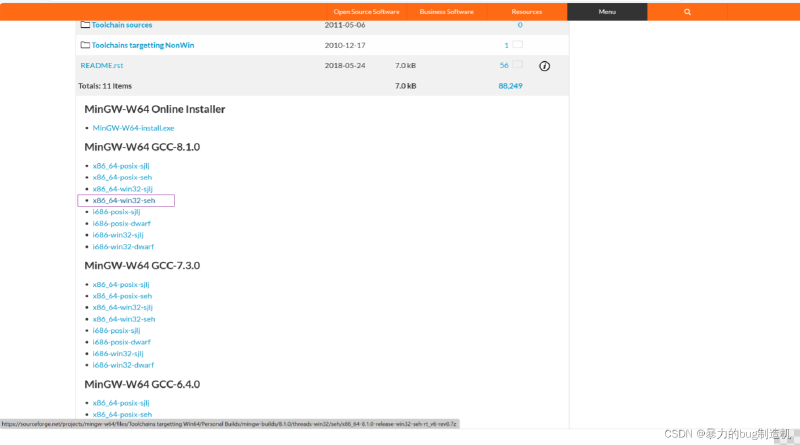Open GCC-8.1.0 i686-win32-dwarf link
The height and width of the screenshot is (445, 800).
pyautogui.click(x=123, y=246)
